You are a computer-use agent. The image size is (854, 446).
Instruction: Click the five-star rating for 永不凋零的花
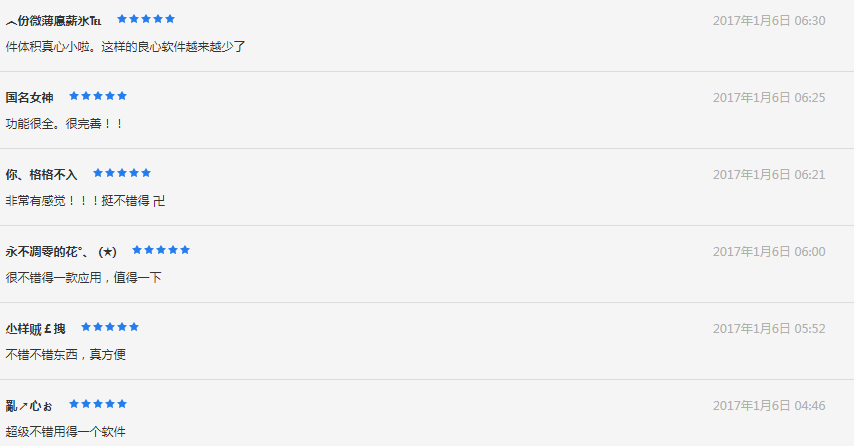161,250
